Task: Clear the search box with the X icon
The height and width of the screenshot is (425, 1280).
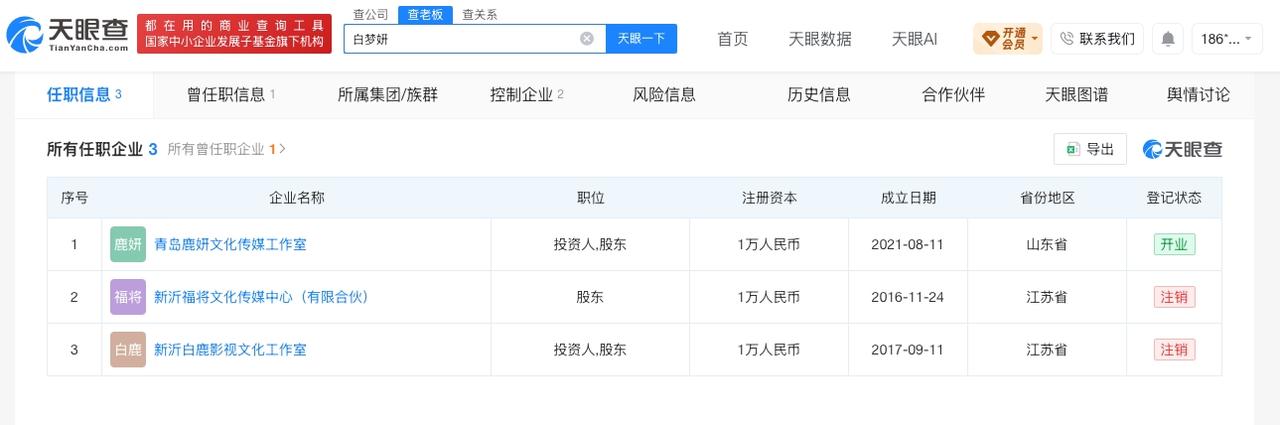Action: click(587, 39)
